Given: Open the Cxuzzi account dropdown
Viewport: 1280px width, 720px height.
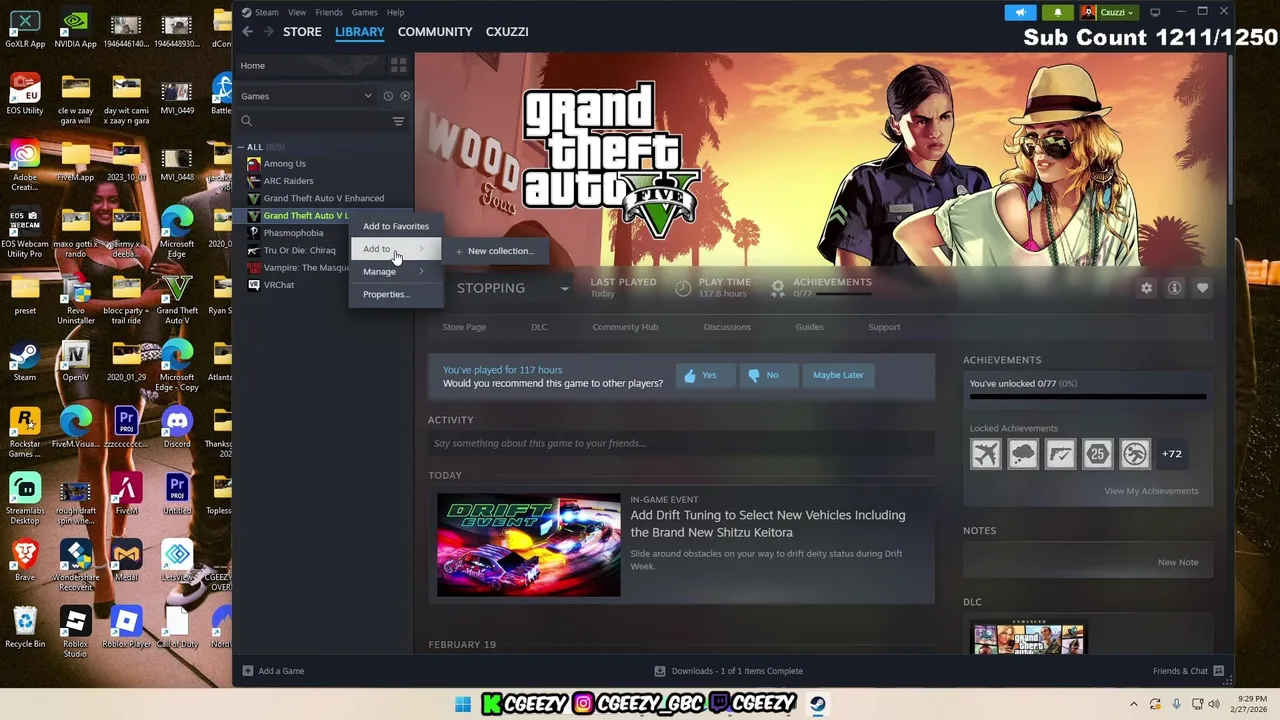Looking at the screenshot, I should point(1109,12).
